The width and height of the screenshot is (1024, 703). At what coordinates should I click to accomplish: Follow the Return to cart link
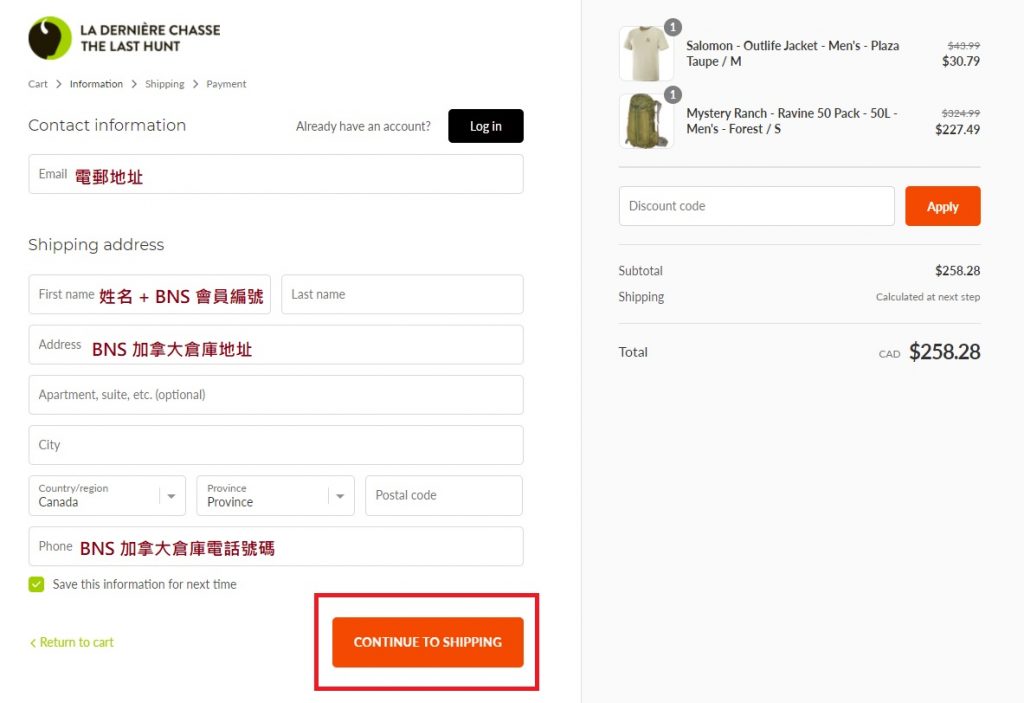(72, 642)
